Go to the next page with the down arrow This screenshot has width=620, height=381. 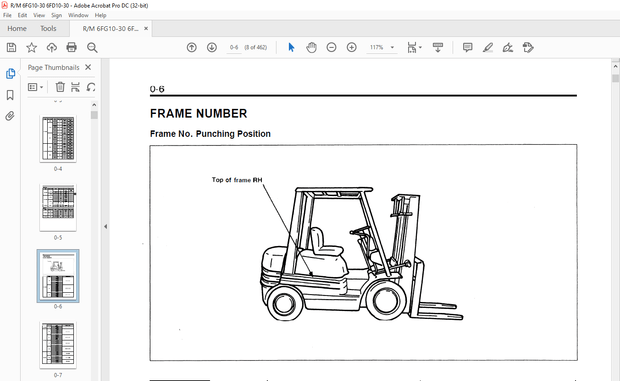click(x=212, y=47)
